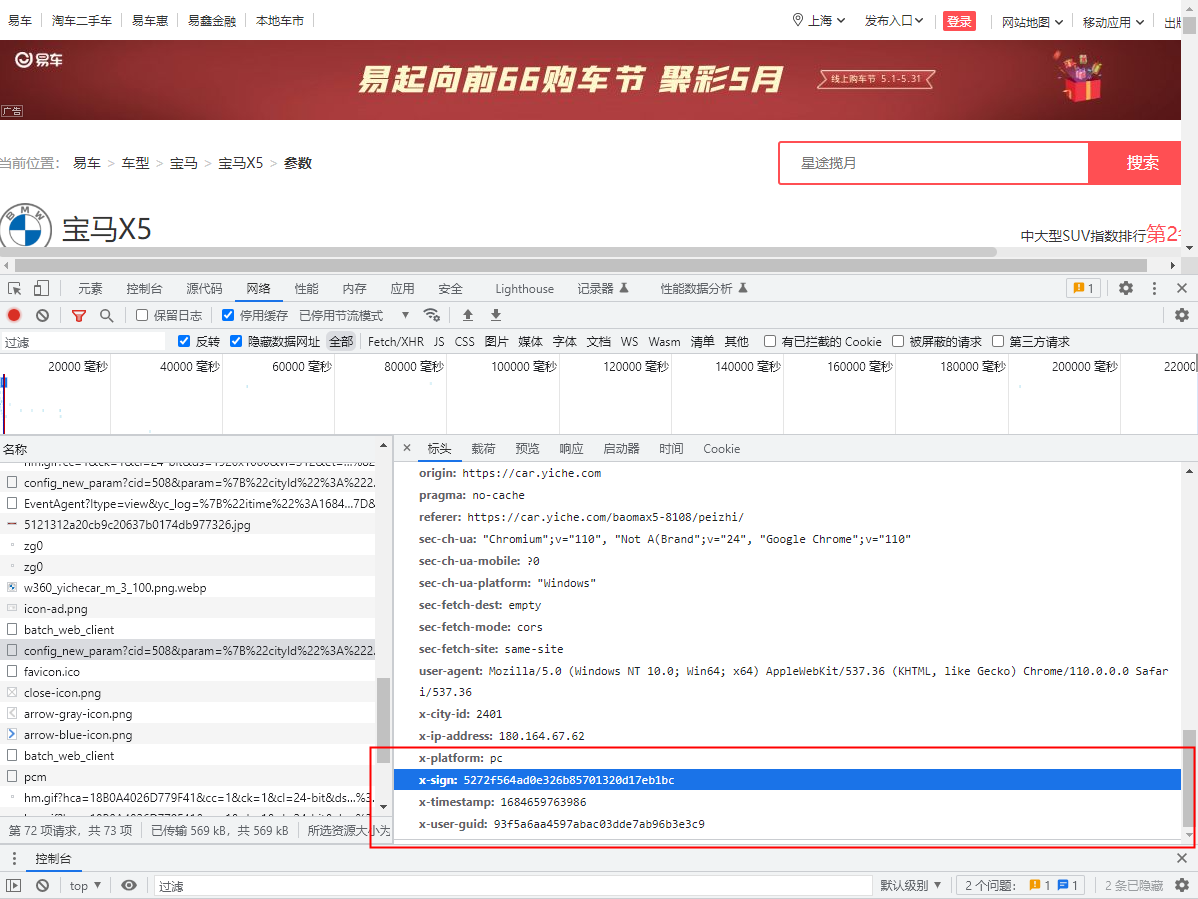
Task: Uncheck the 反转 filter checkbox
Action: [x=183, y=341]
